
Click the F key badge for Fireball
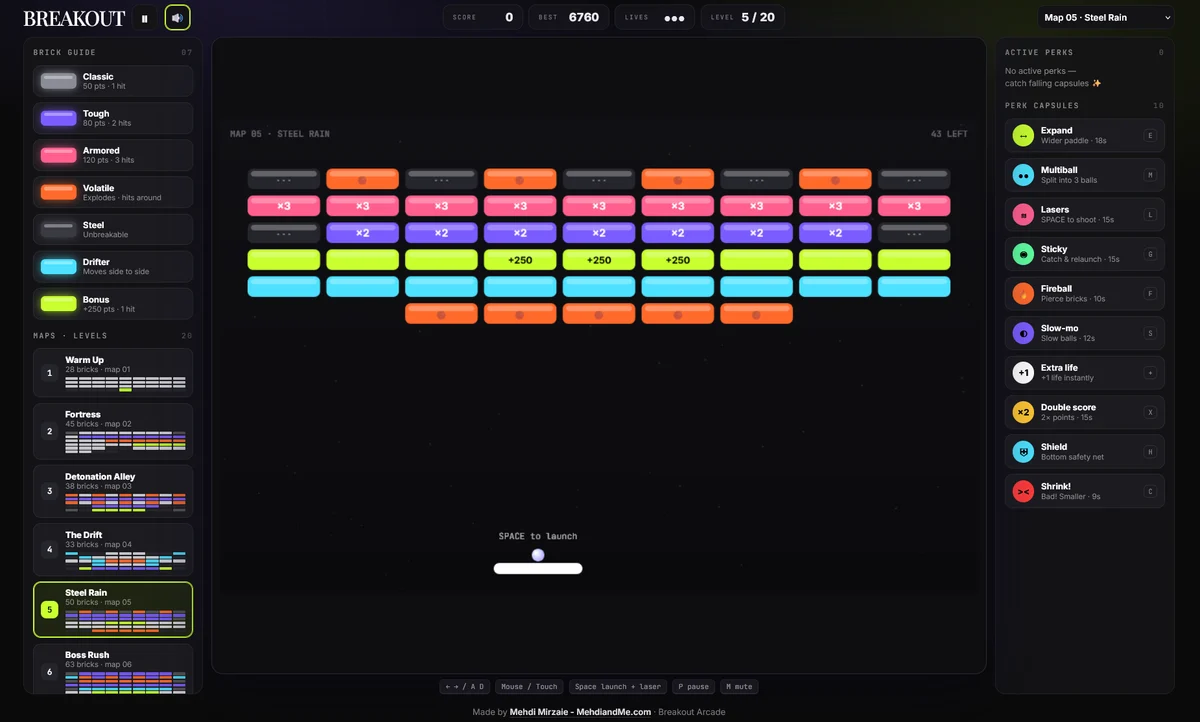coord(1150,294)
